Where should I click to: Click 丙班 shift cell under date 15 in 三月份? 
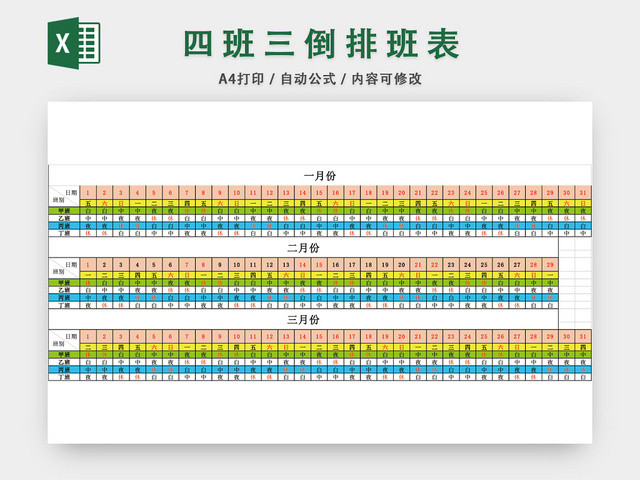(x=319, y=369)
